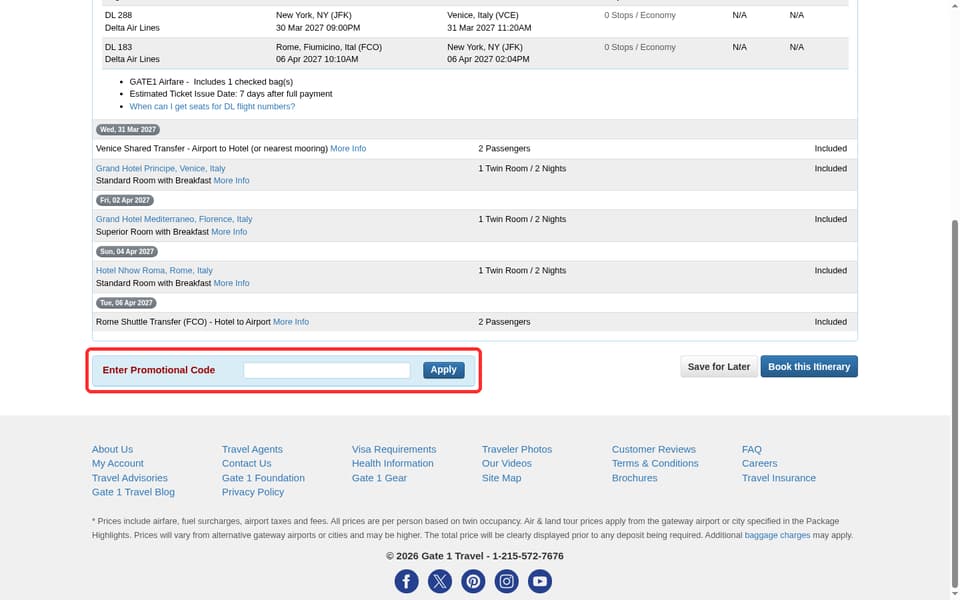The image size is (960, 600).
Task: Open Gate 1 Travel Blog link
Action: pos(133,492)
